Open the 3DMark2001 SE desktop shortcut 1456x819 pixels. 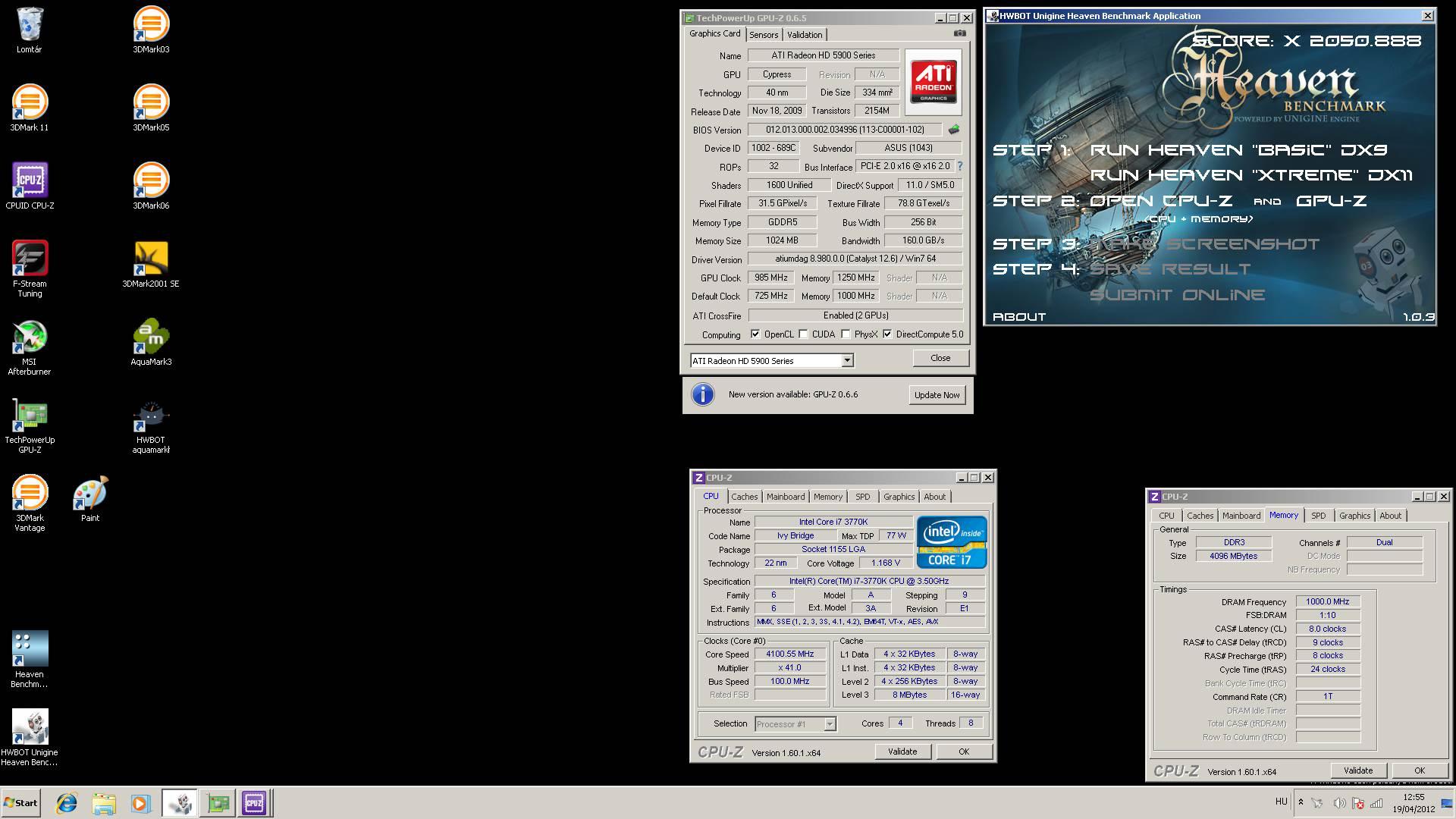(151, 265)
